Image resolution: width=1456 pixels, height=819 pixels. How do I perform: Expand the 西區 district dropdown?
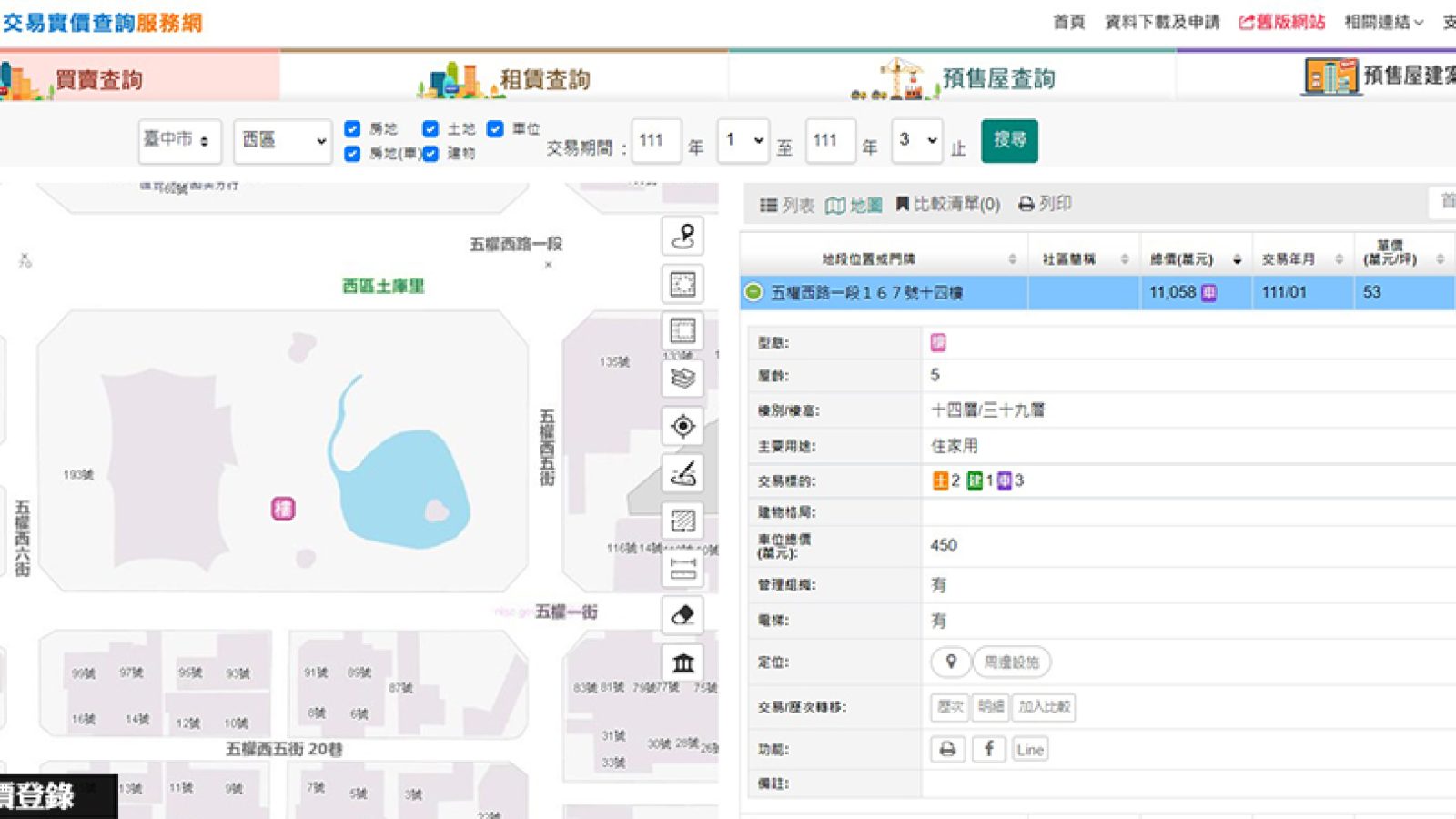[x=283, y=141]
